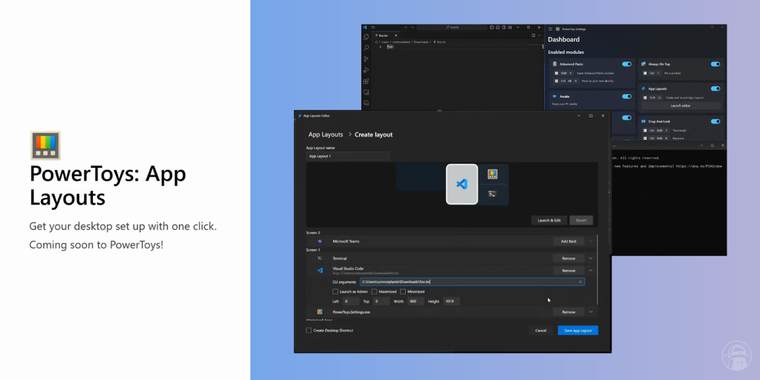Expand the Terminal row chevron
The image size is (760, 380).
coord(590,258)
